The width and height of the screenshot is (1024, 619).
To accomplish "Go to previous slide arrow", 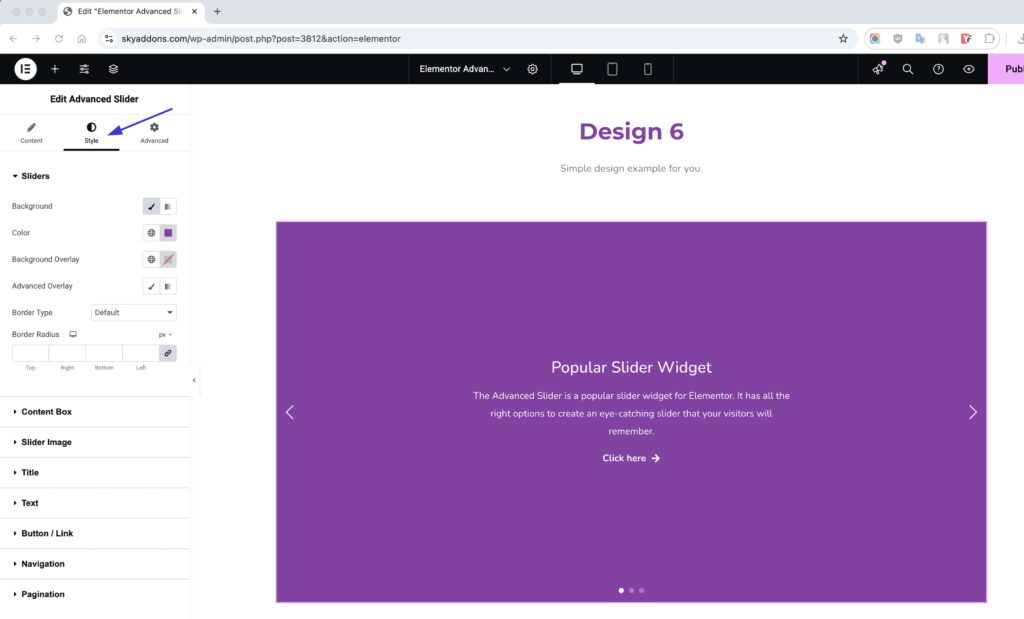I will click(x=290, y=412).
